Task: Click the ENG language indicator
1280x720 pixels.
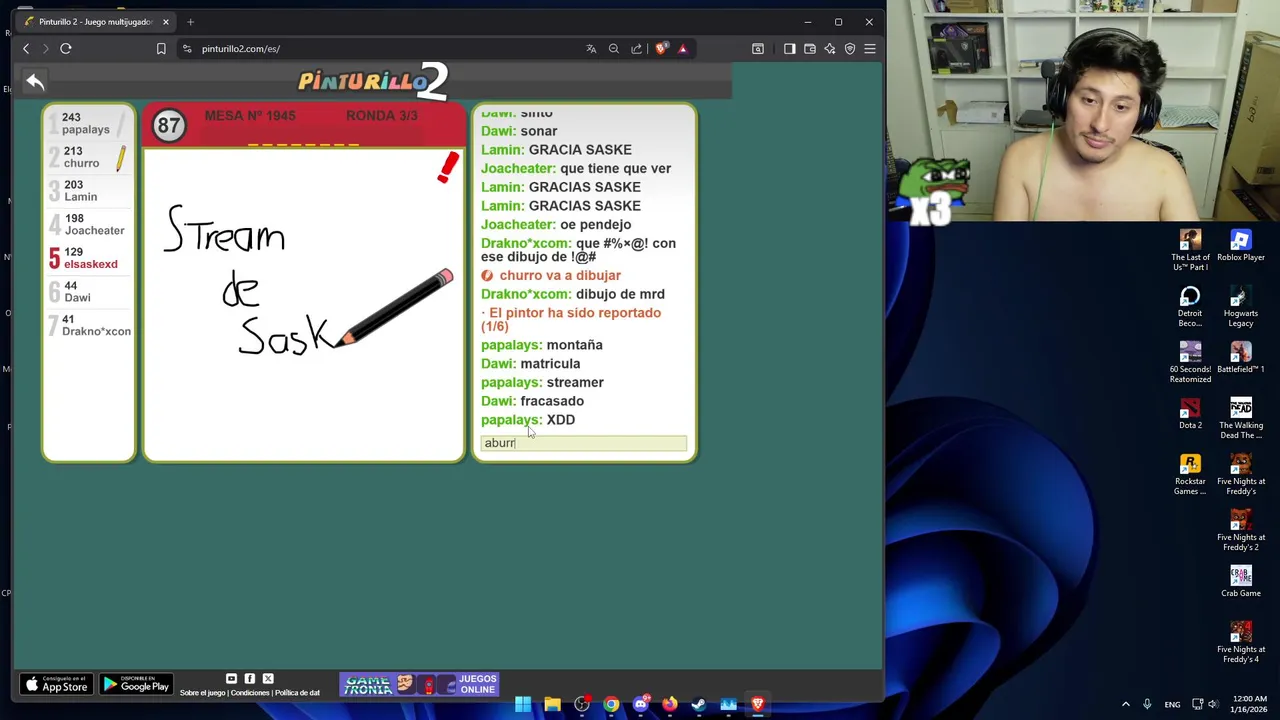Action: coord(1172,704)
